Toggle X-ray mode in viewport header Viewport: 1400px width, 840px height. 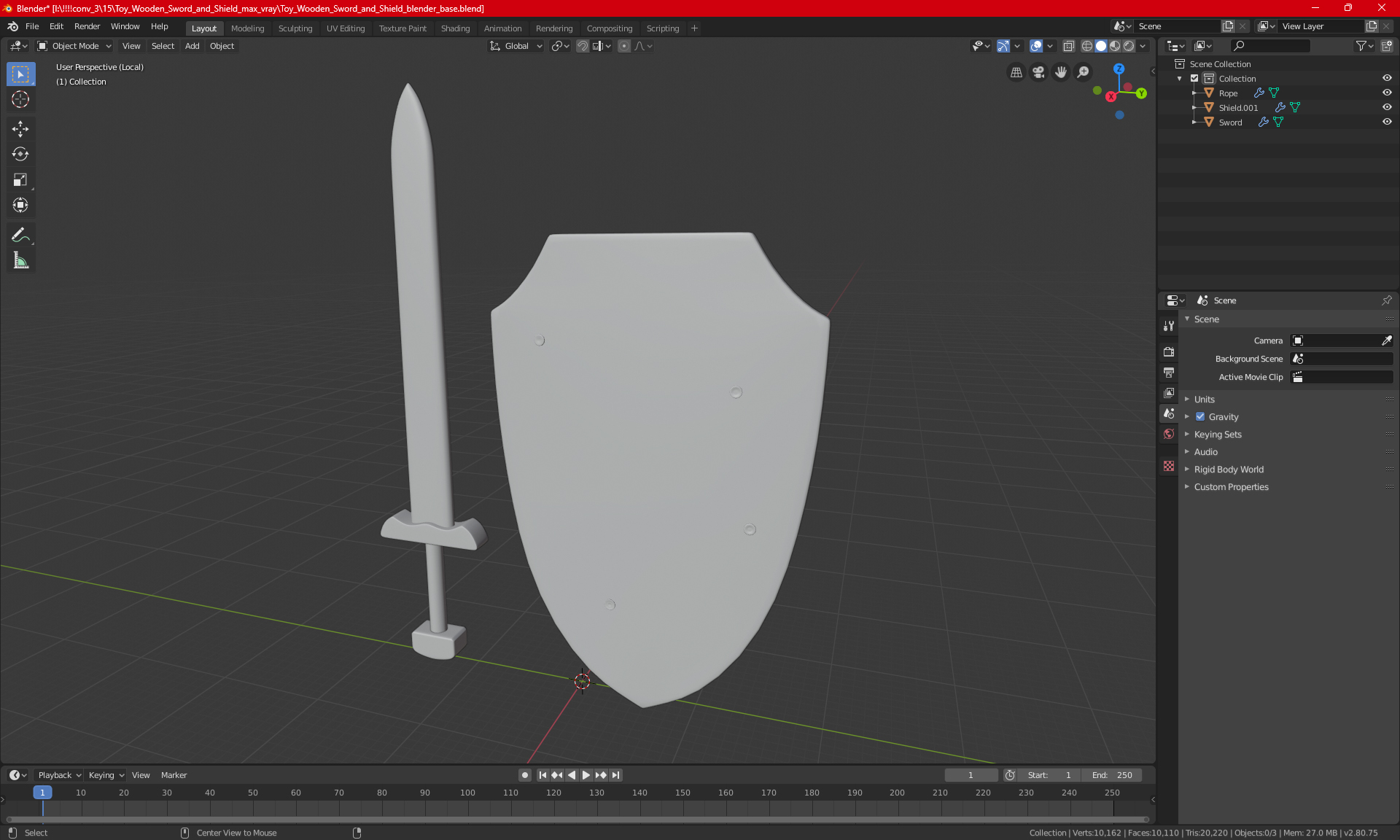[x=1068, y=46]
